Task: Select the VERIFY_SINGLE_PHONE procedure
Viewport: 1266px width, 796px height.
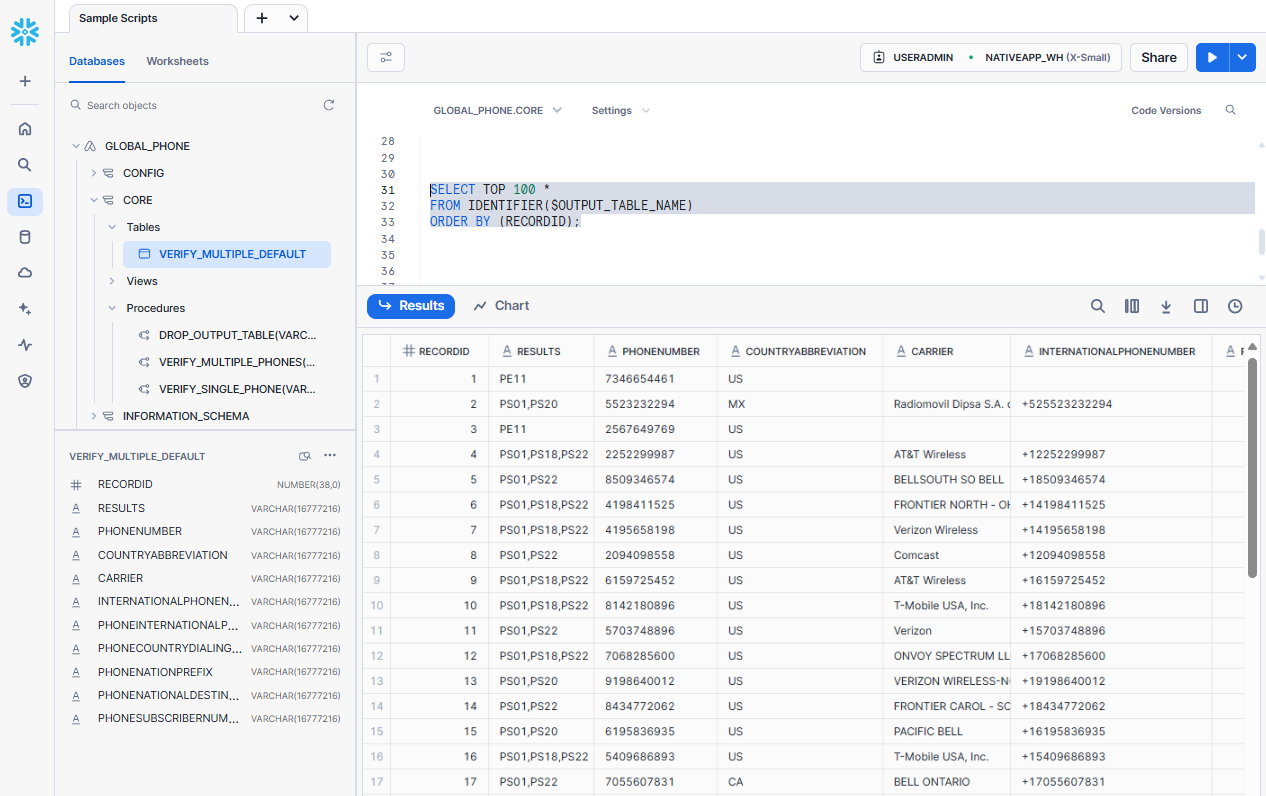Action: 227,389
